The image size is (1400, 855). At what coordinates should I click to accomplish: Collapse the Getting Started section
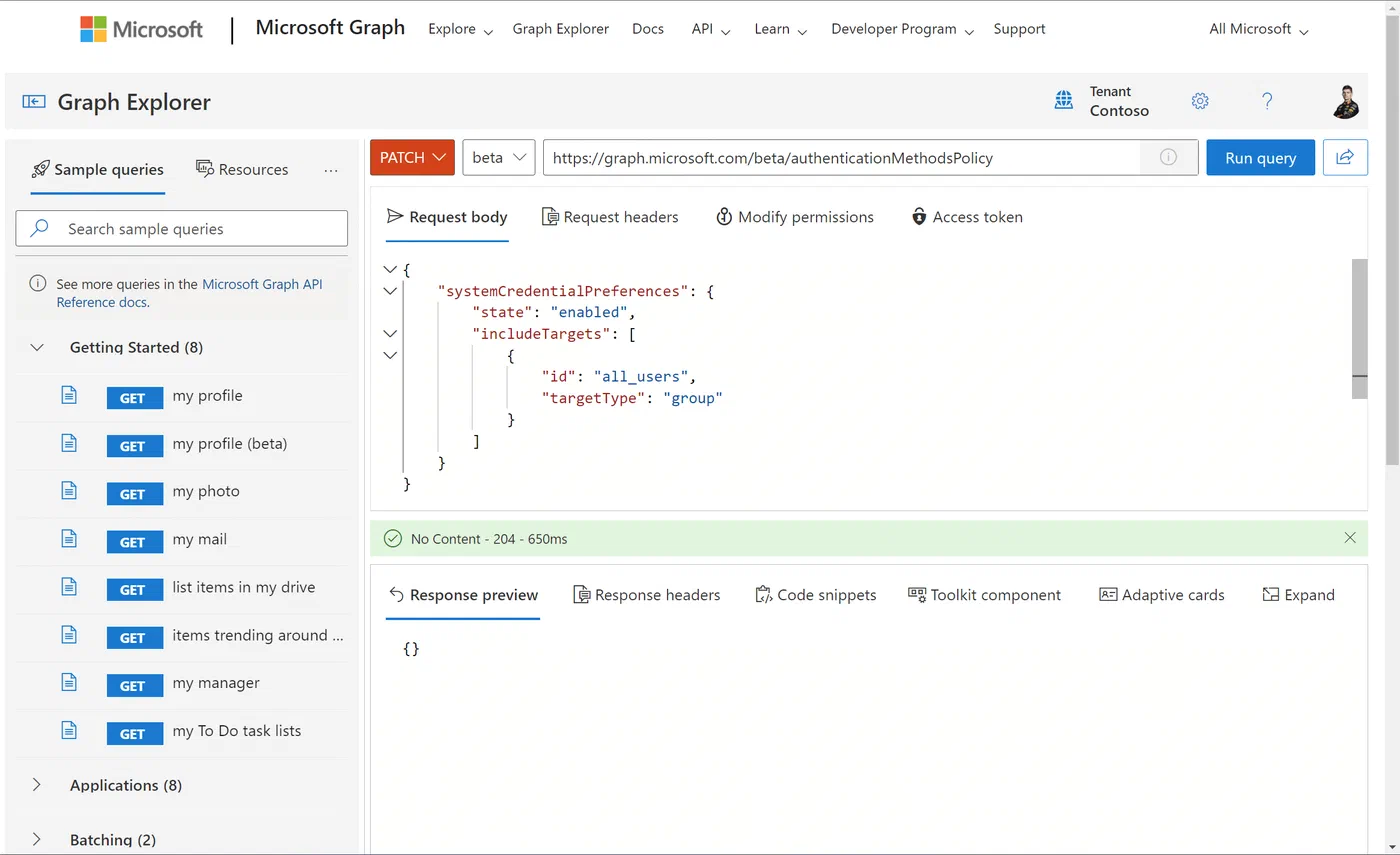pyautogui.click(x=37, y=348)
